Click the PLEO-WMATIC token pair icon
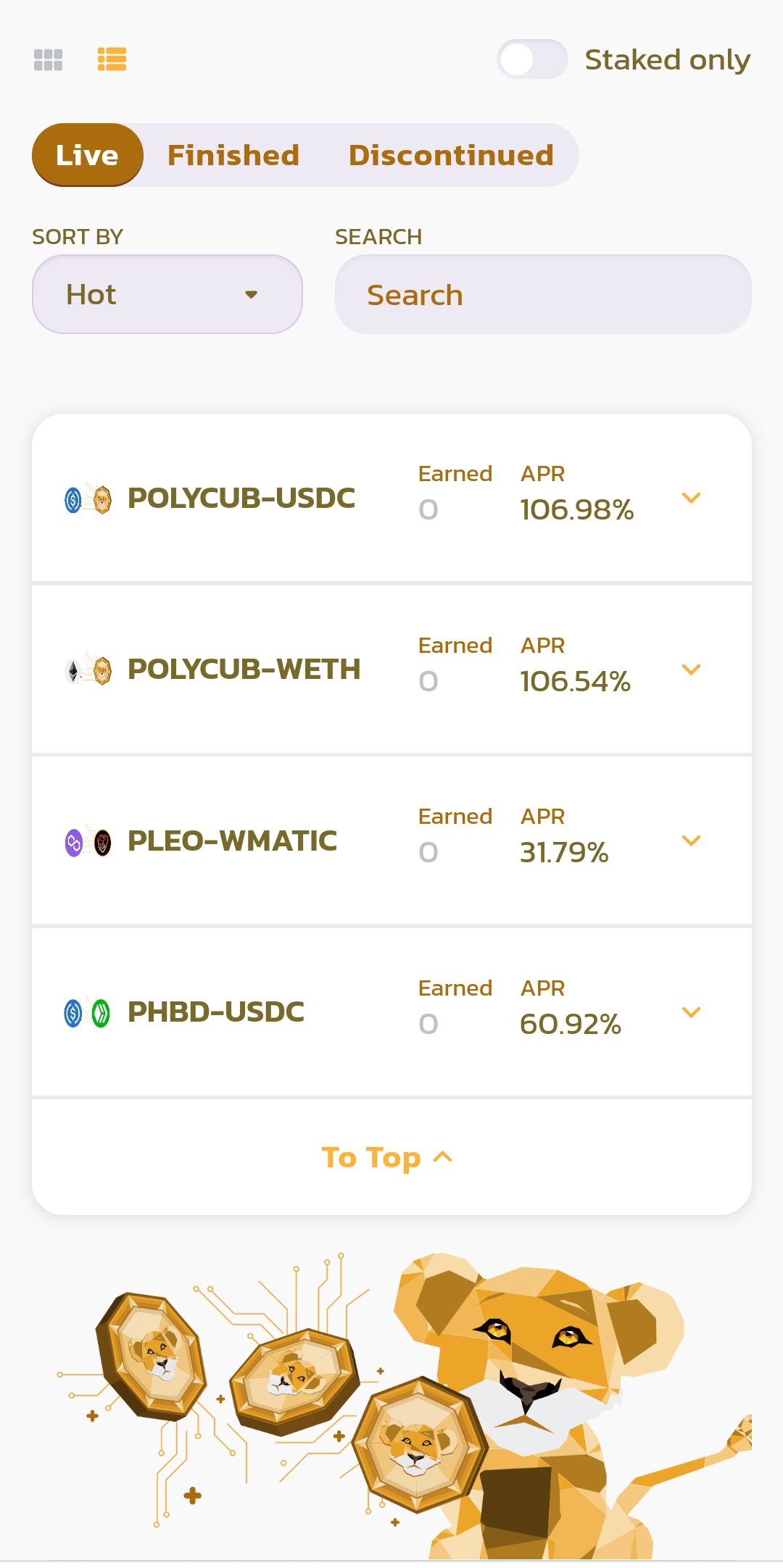This screenshot has width=783, height=1568. click(88, 842)
